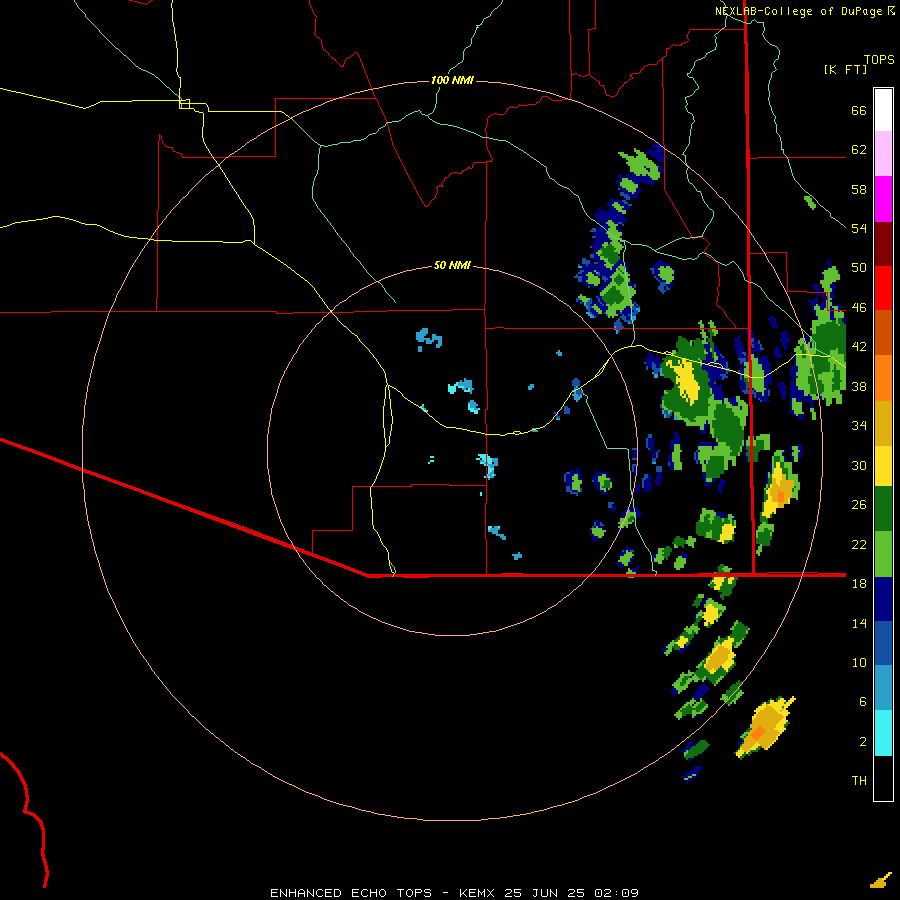The width and height of the screenshot is (900, 900).
Task: Pick the cyan legend swatch beside 2
Action: coord(883,733)
